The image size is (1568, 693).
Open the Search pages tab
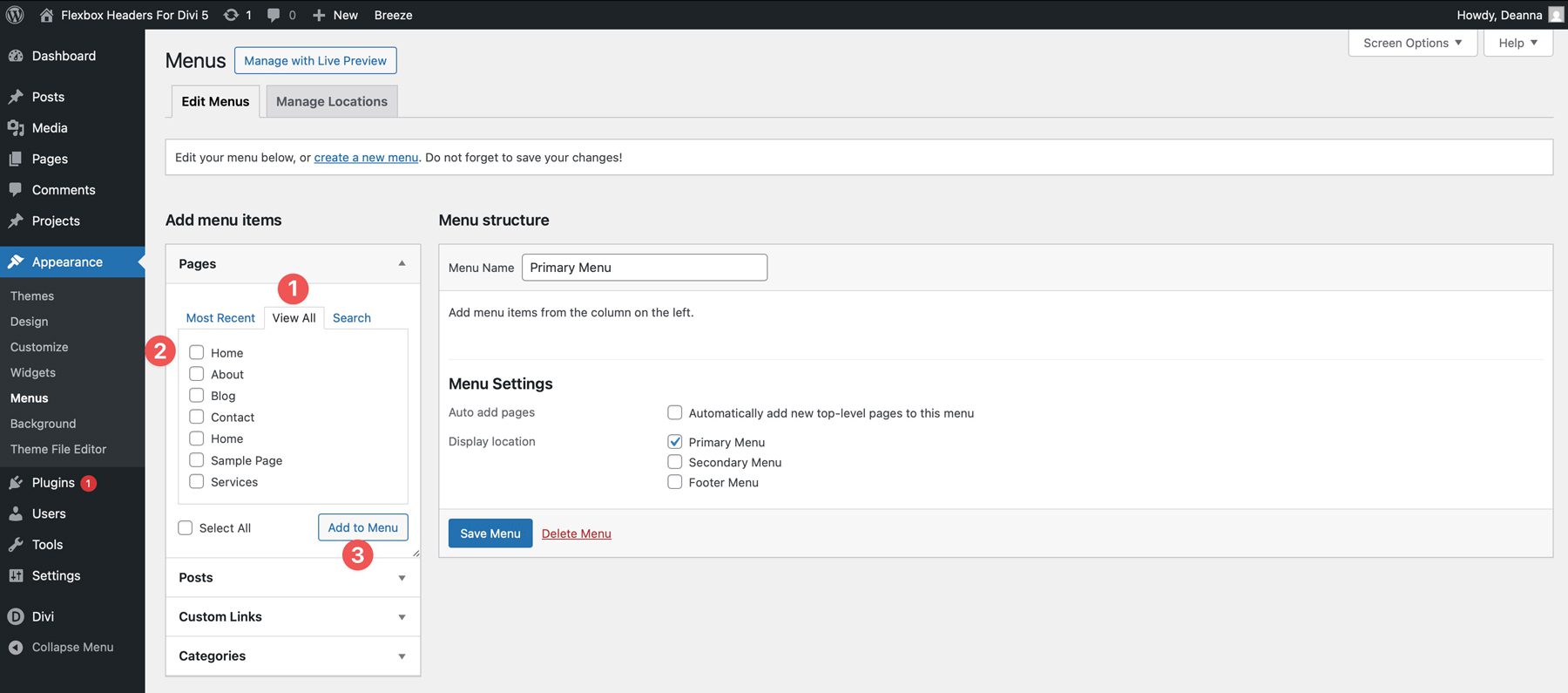(352, 318)
